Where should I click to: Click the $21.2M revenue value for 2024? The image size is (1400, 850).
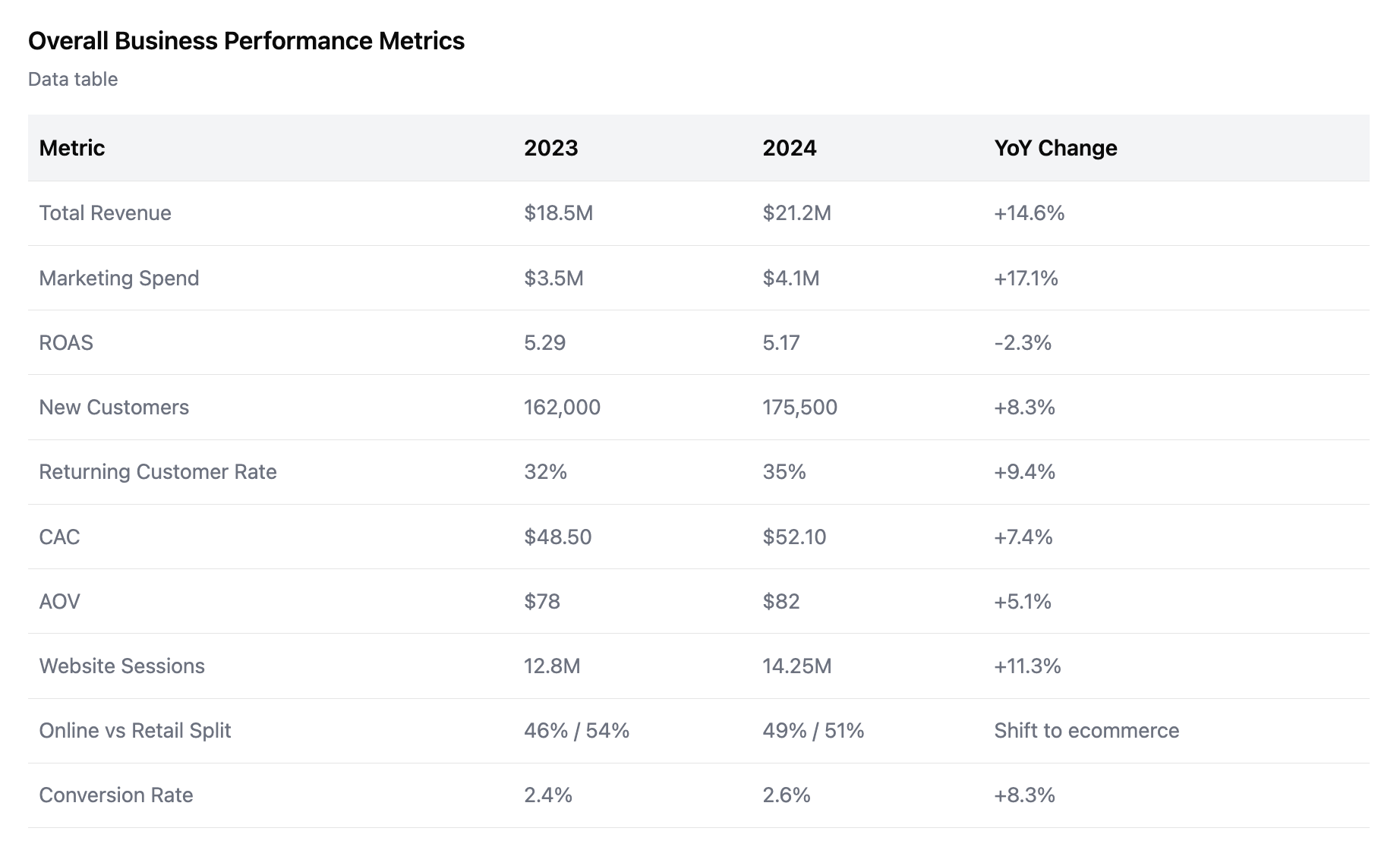796,213
